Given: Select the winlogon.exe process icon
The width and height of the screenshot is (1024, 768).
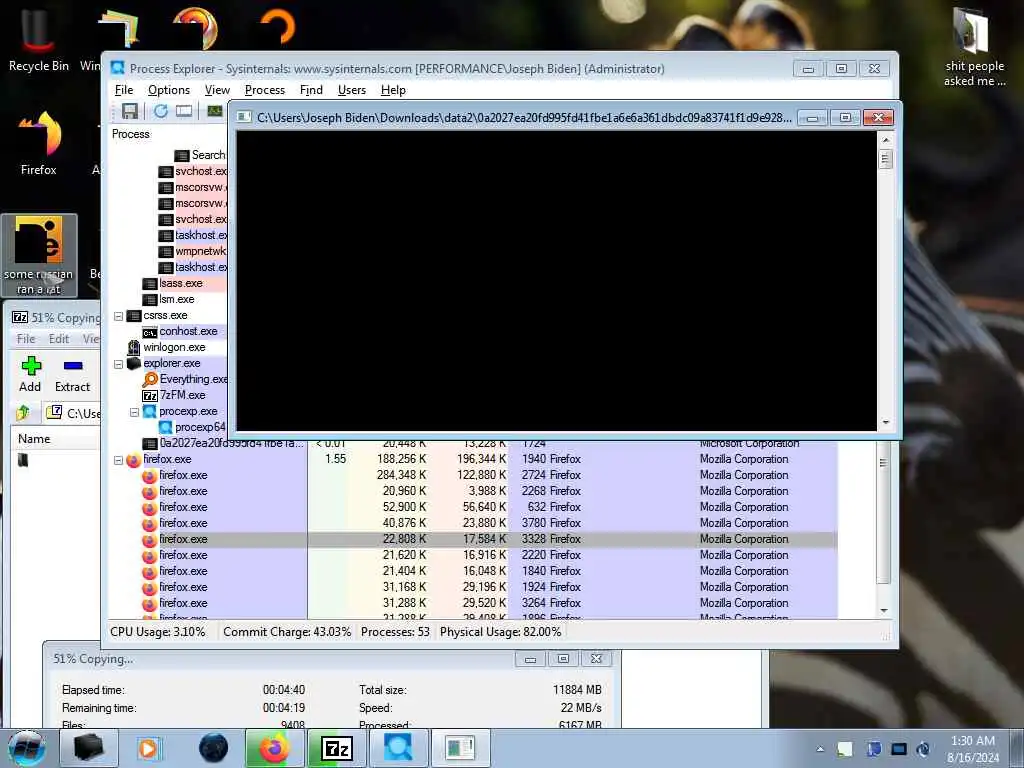Looking at the screenshot, I should pos(134,347).
